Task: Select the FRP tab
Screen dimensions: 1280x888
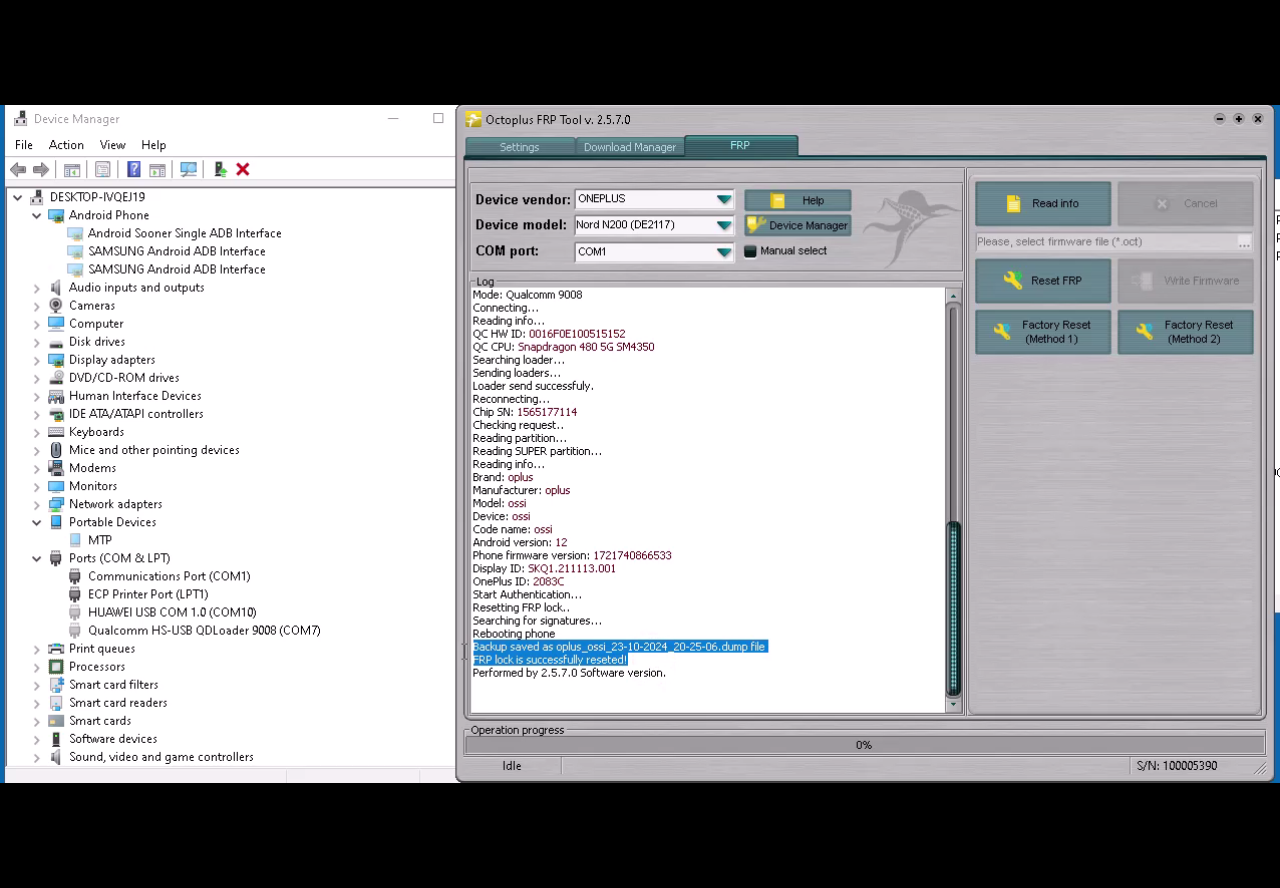Action: pos(740,146)
